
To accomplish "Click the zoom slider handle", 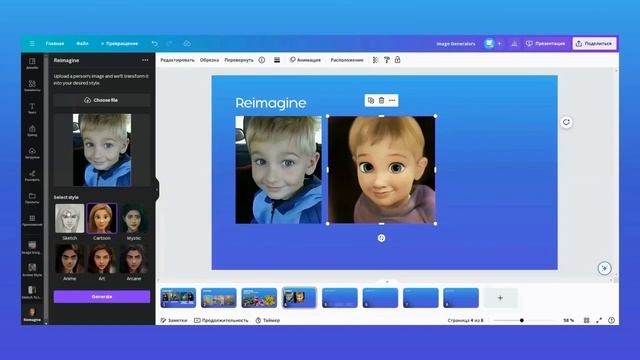I will click(x=522, y=320).
